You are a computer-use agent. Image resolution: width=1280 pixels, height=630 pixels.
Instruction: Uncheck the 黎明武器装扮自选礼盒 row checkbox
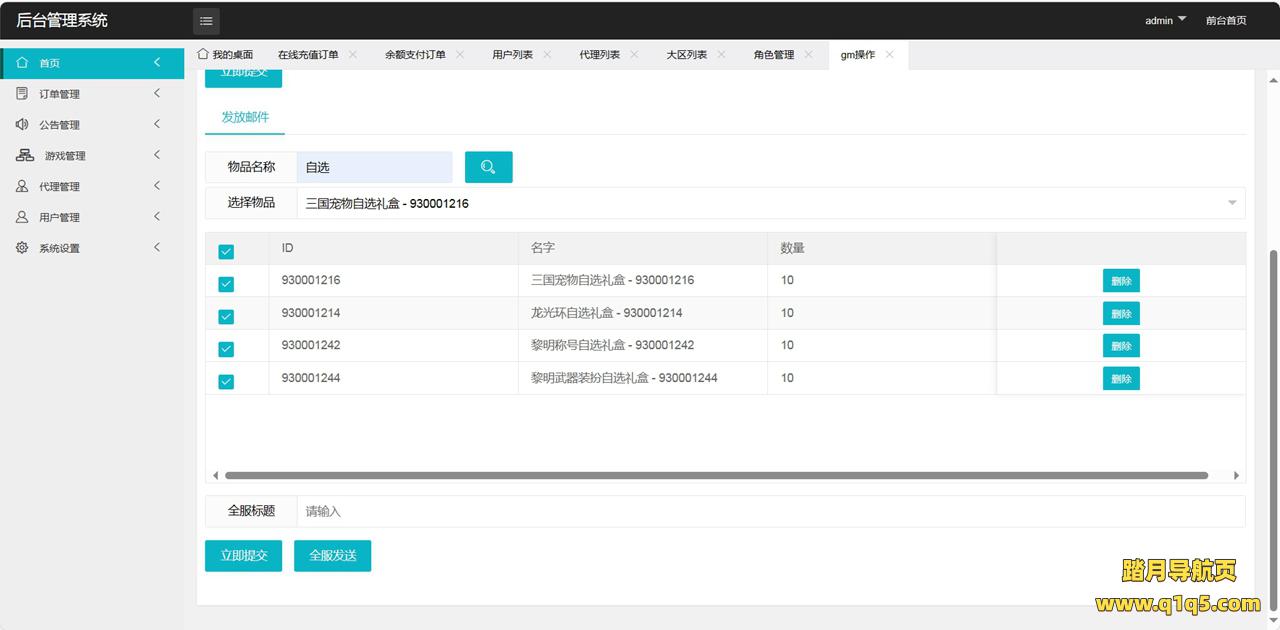226,381
